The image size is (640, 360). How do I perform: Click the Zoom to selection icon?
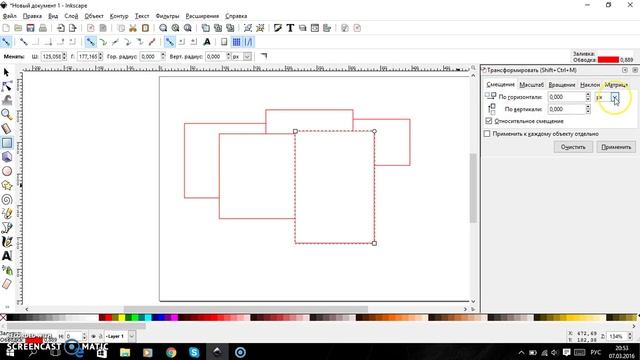163,28
